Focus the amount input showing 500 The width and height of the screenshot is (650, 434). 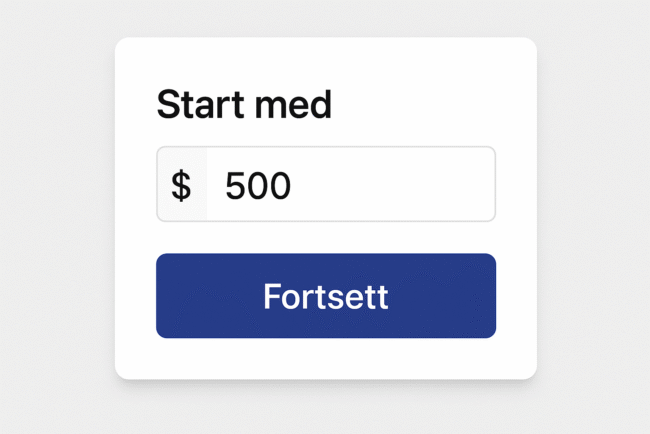click(x=350, y=185)
